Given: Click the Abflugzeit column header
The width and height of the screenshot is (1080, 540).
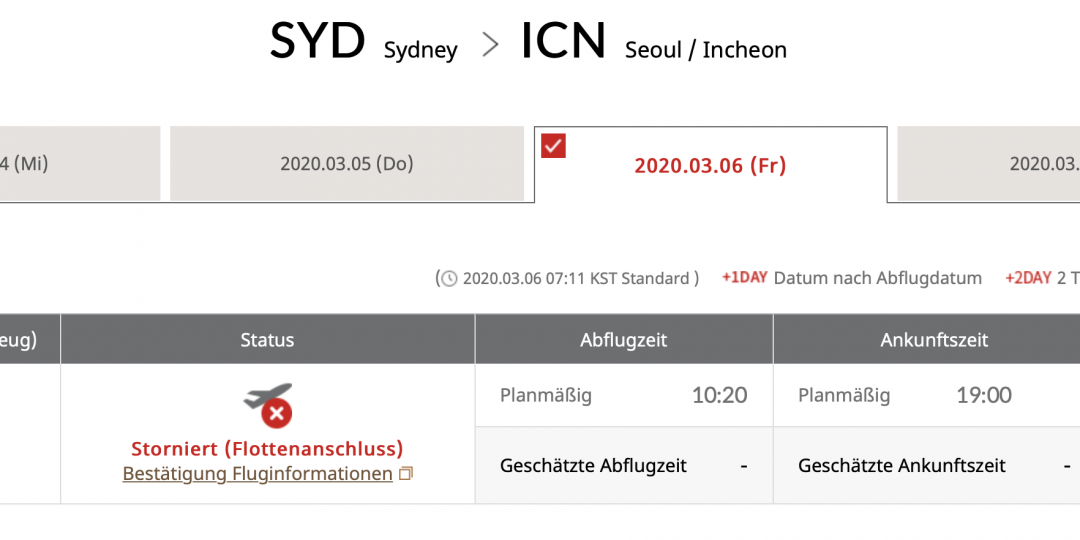Looking at the screenshot, I should coord(624,340).
